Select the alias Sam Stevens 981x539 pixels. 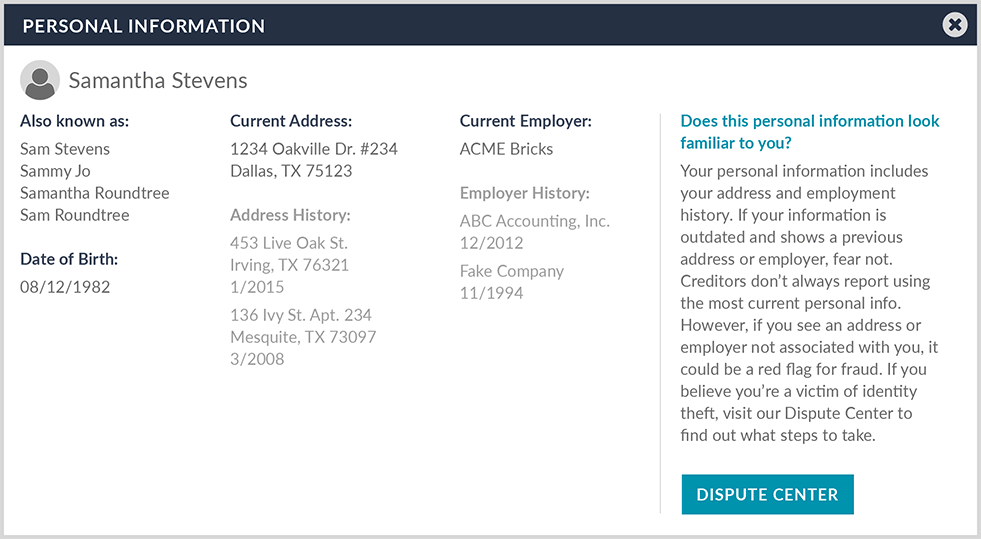(65, 149)
